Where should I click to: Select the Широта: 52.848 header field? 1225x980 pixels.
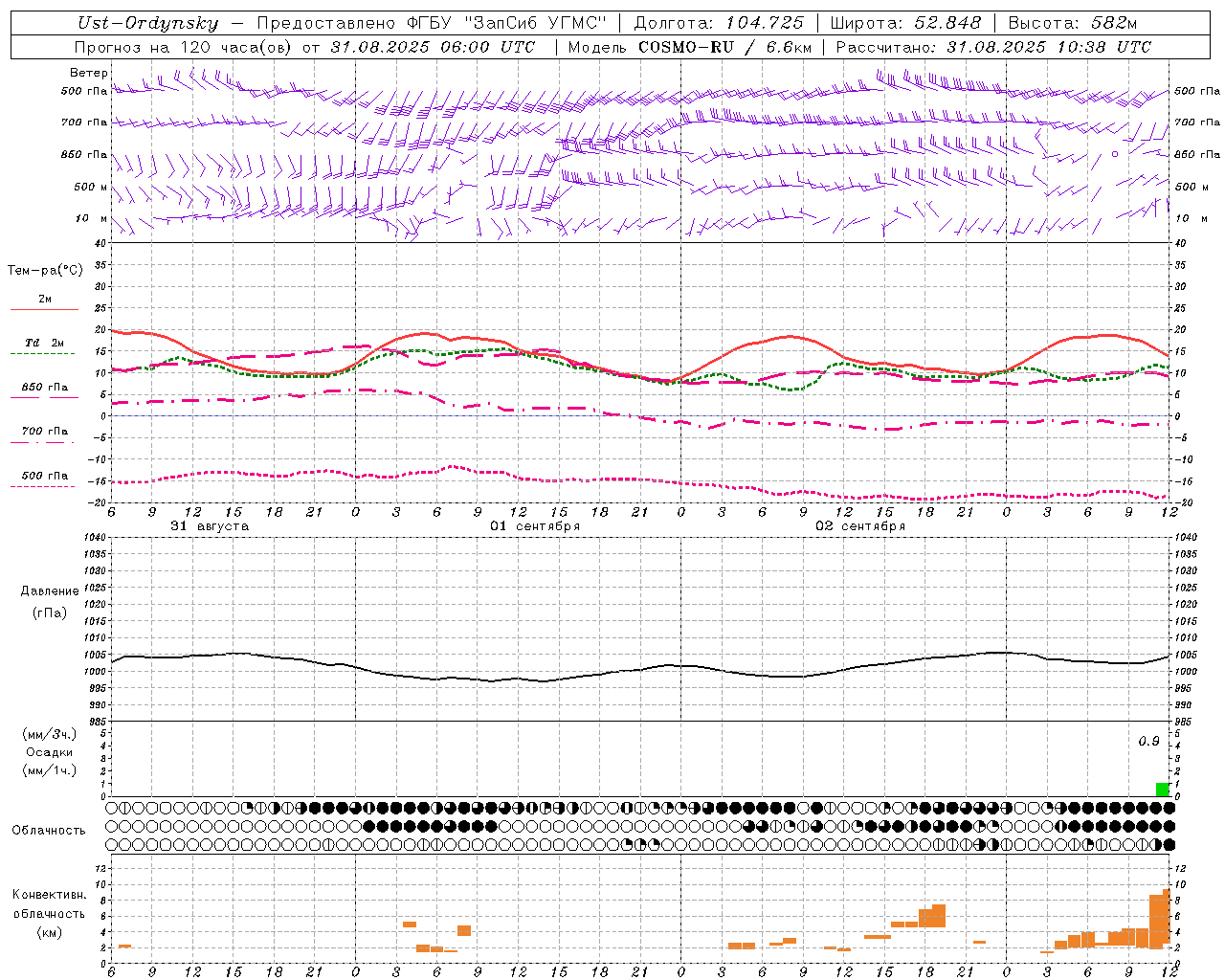click(x=905, y=23)
